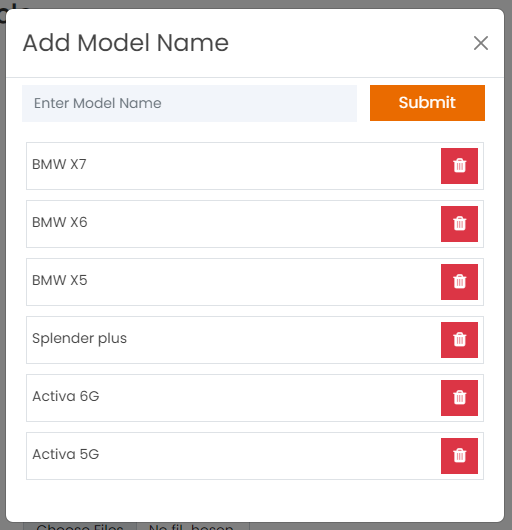Click empty white space beneath the model list
The image size is (512, 530).
click(x=255, y=500)
